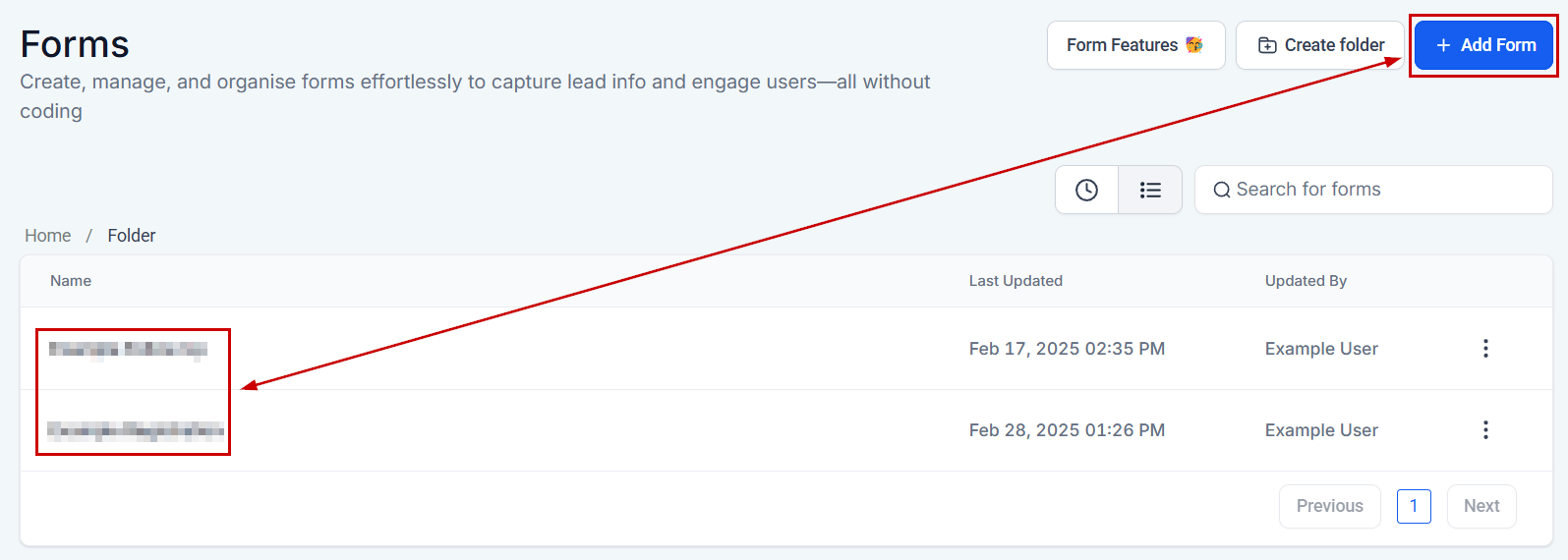Focus the Search for forms field
This screenshot has width=1568, height=560.
coord(1373,190)
